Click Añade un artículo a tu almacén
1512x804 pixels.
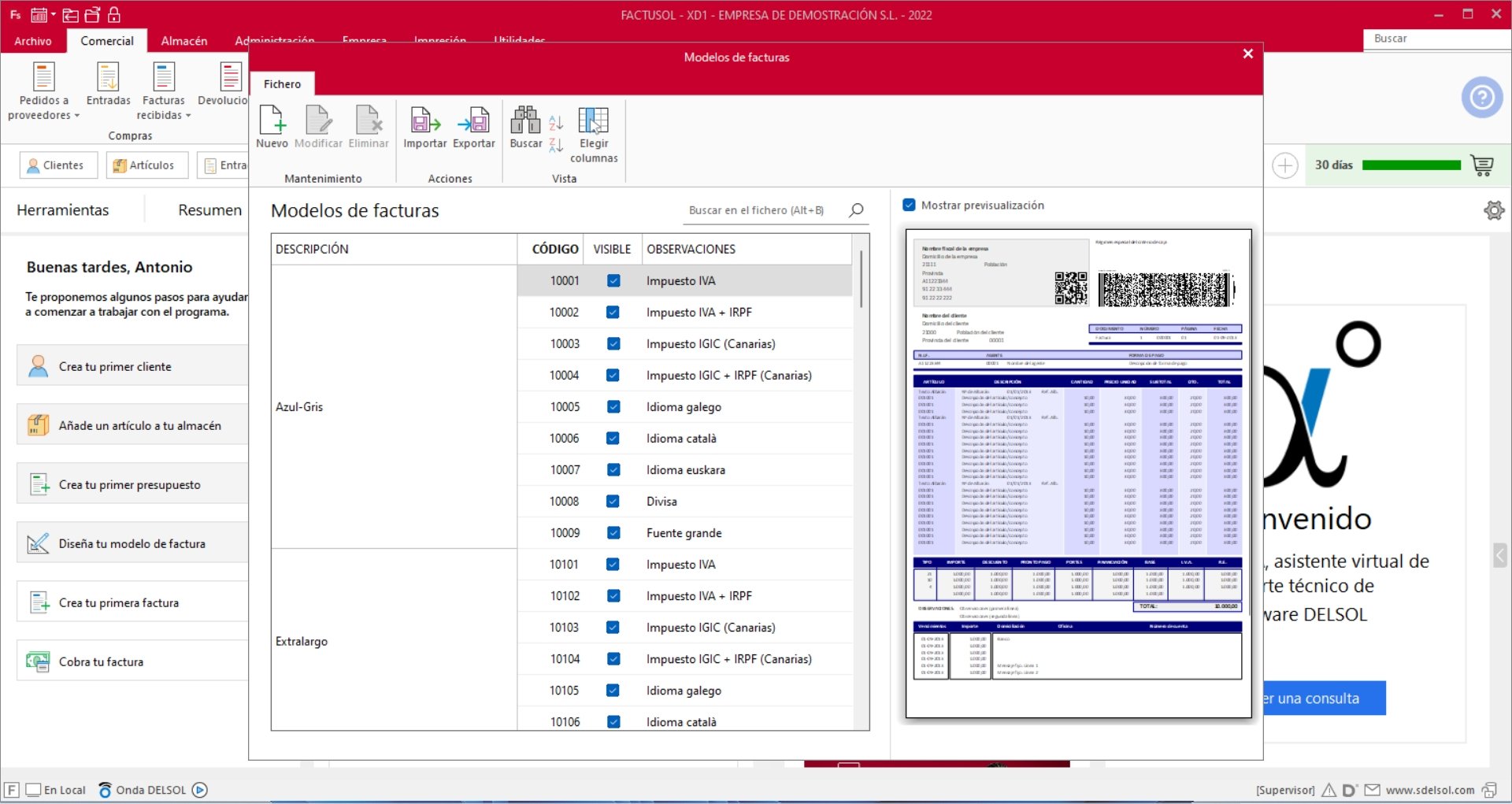click(132, 425)
